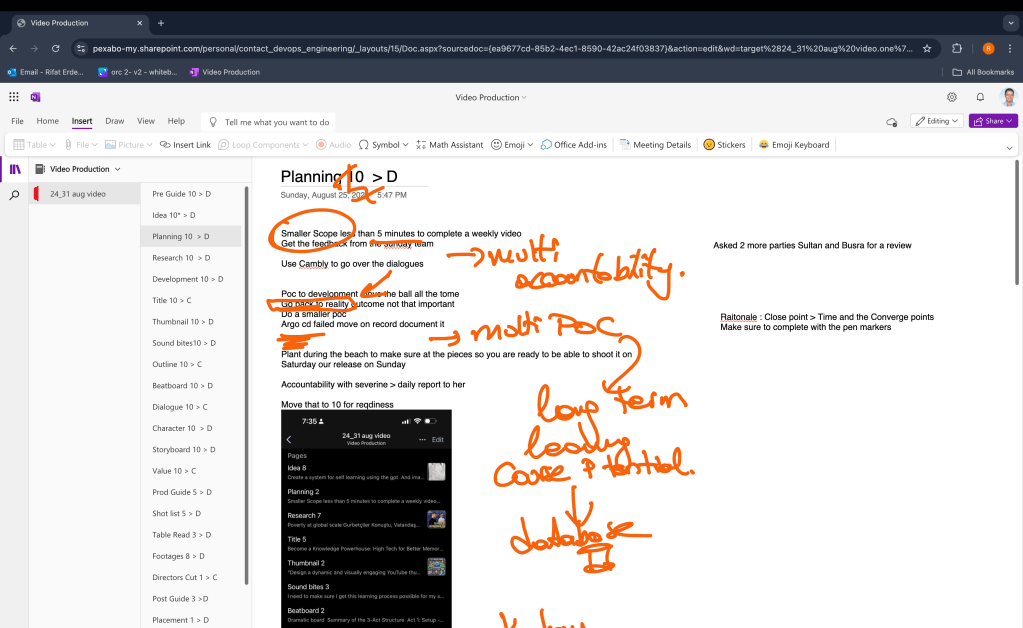The image size is (1023, 628).
Task: Click the page title Planning 10 > D
Action: (339, 177)
